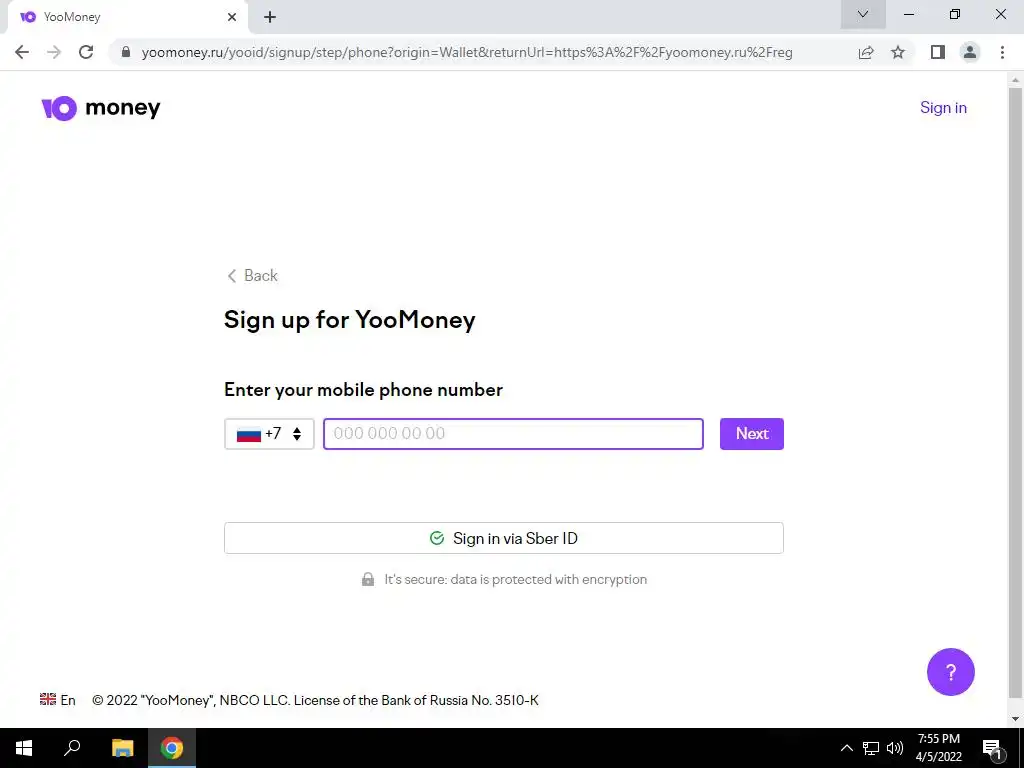Open the +7 country code selector

[269, 434]
